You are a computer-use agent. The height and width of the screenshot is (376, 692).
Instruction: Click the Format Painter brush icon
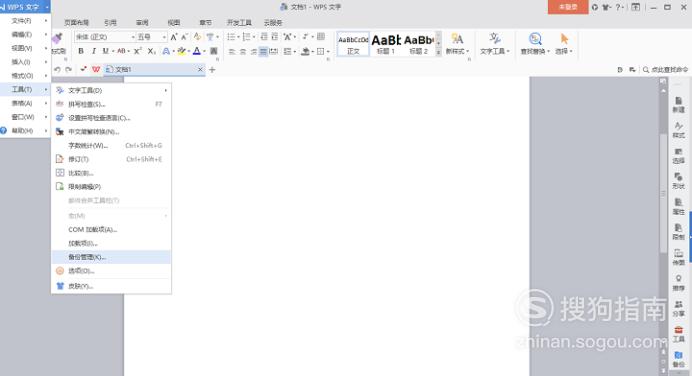tap(57, 39)
